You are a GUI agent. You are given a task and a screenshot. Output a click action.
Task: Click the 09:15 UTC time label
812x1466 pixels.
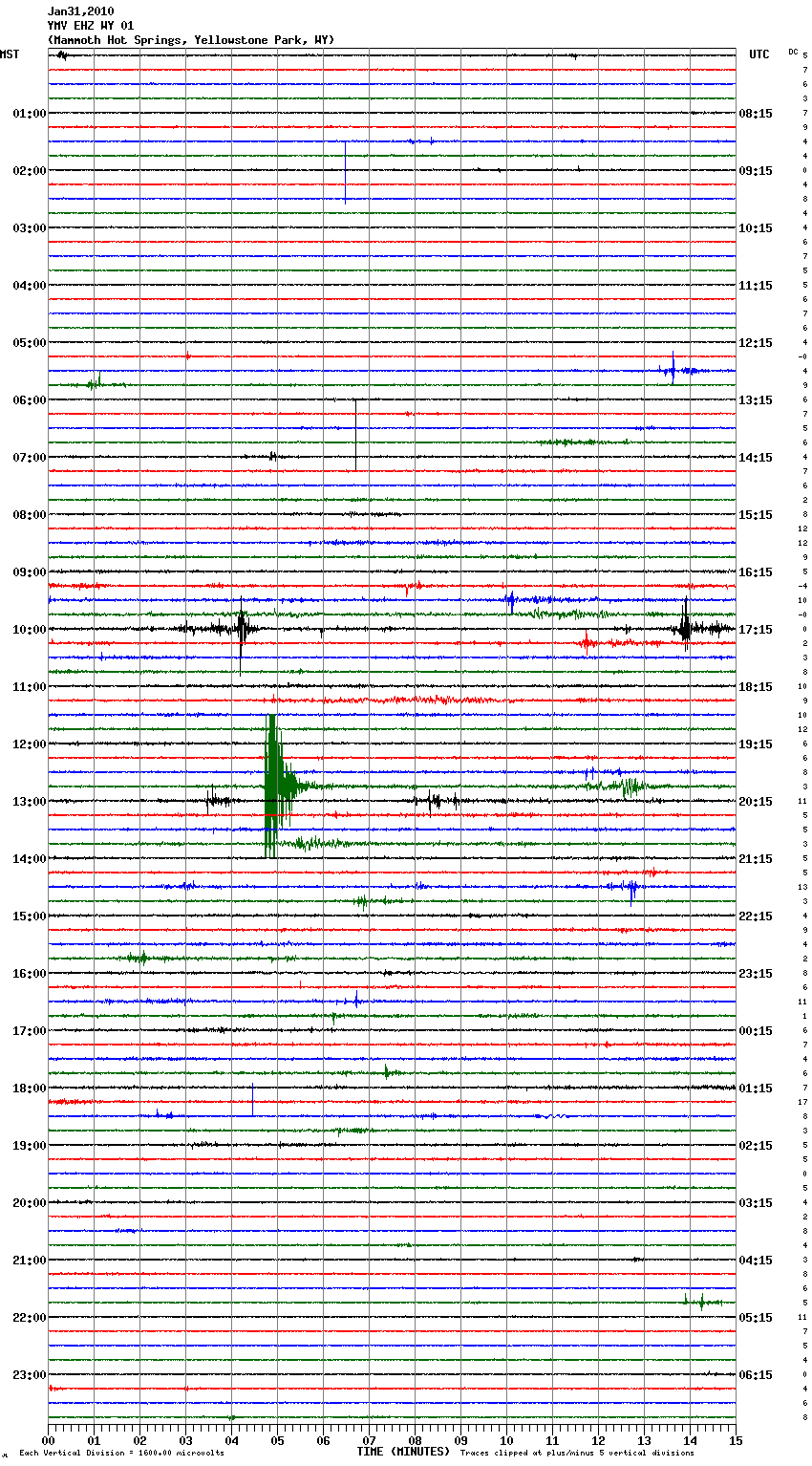756,171
